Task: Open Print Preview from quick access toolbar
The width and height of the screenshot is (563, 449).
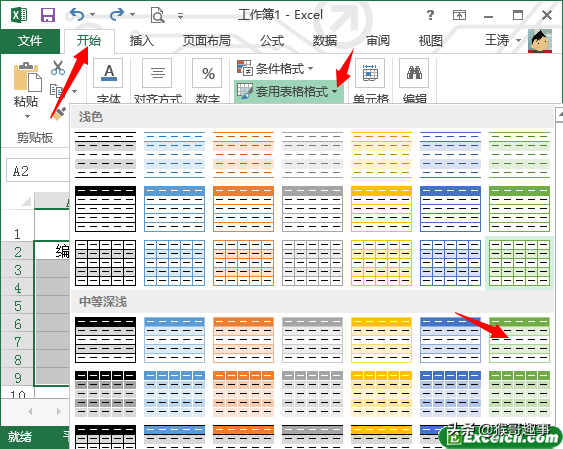Action: (x=157, y=15)
